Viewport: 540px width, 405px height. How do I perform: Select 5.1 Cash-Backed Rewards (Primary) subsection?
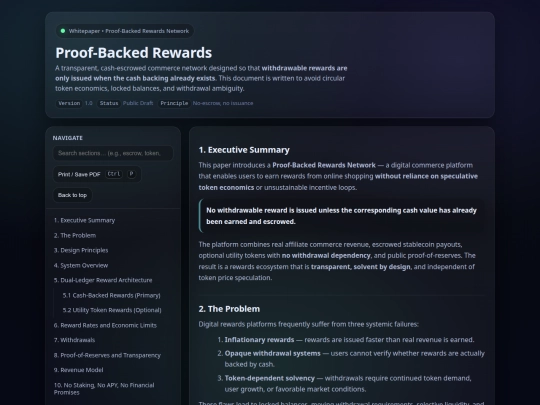[111, 295]
